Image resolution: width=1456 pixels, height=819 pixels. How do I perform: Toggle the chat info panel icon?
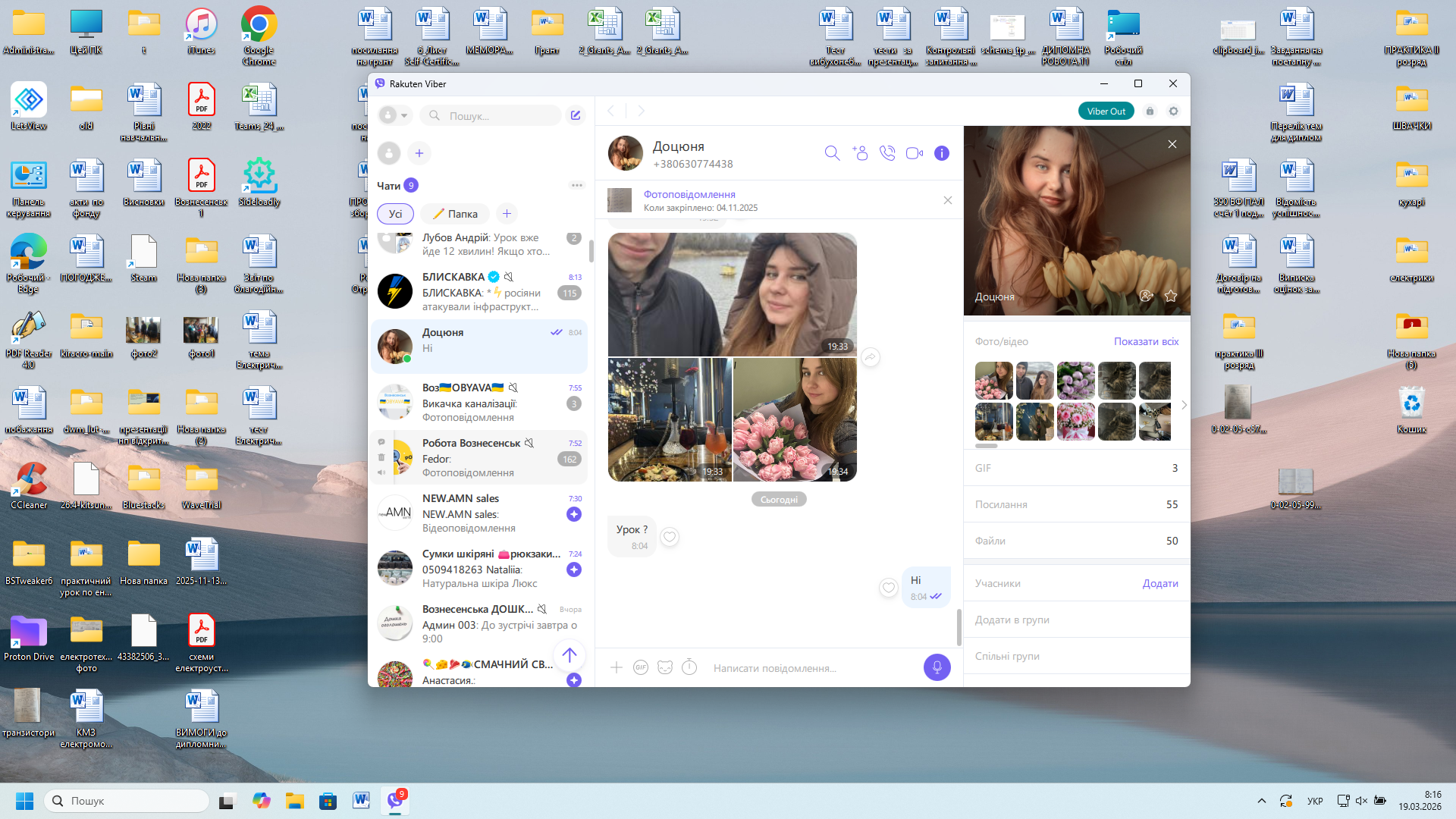point(941,153)
